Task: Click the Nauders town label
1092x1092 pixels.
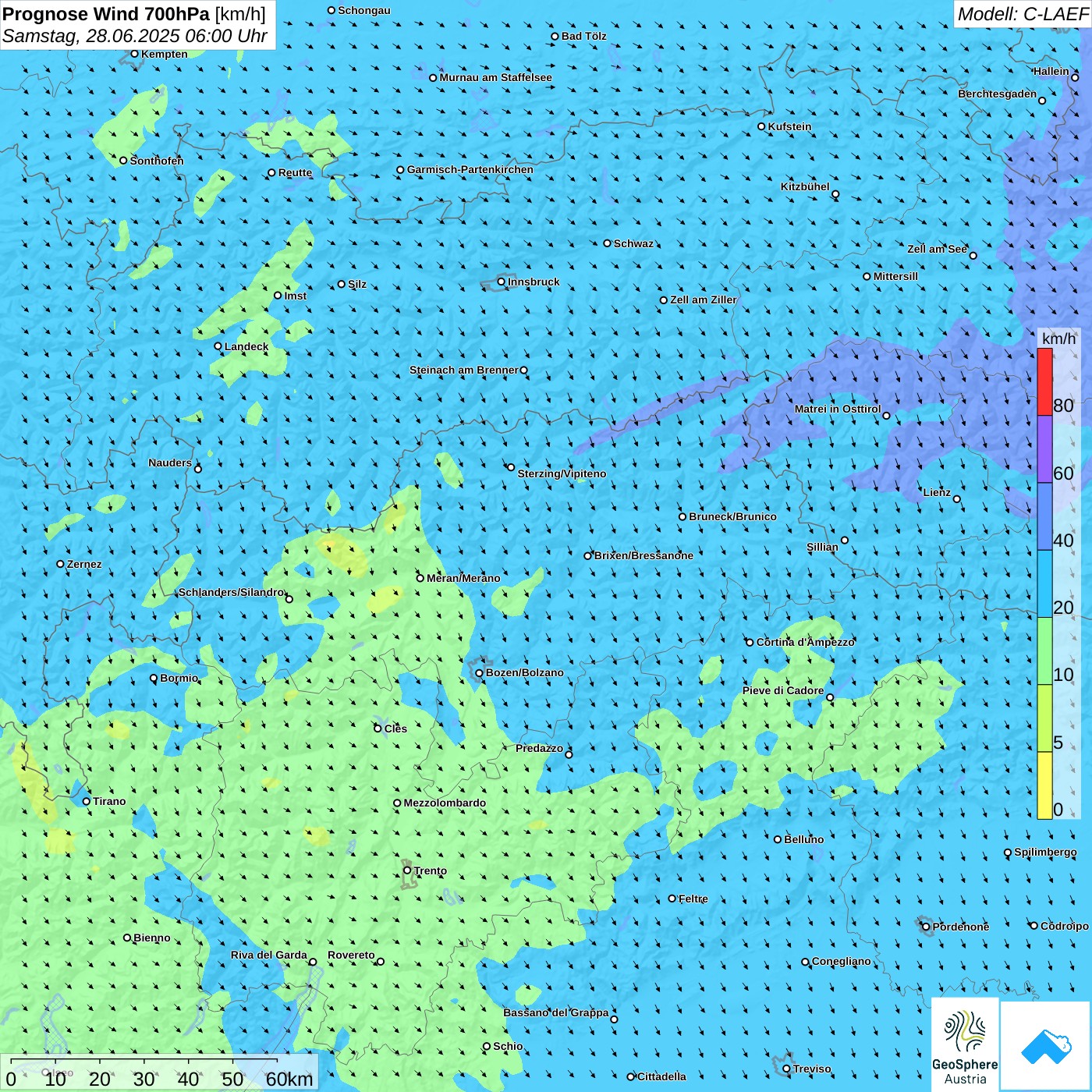Action: pos(170,463)
